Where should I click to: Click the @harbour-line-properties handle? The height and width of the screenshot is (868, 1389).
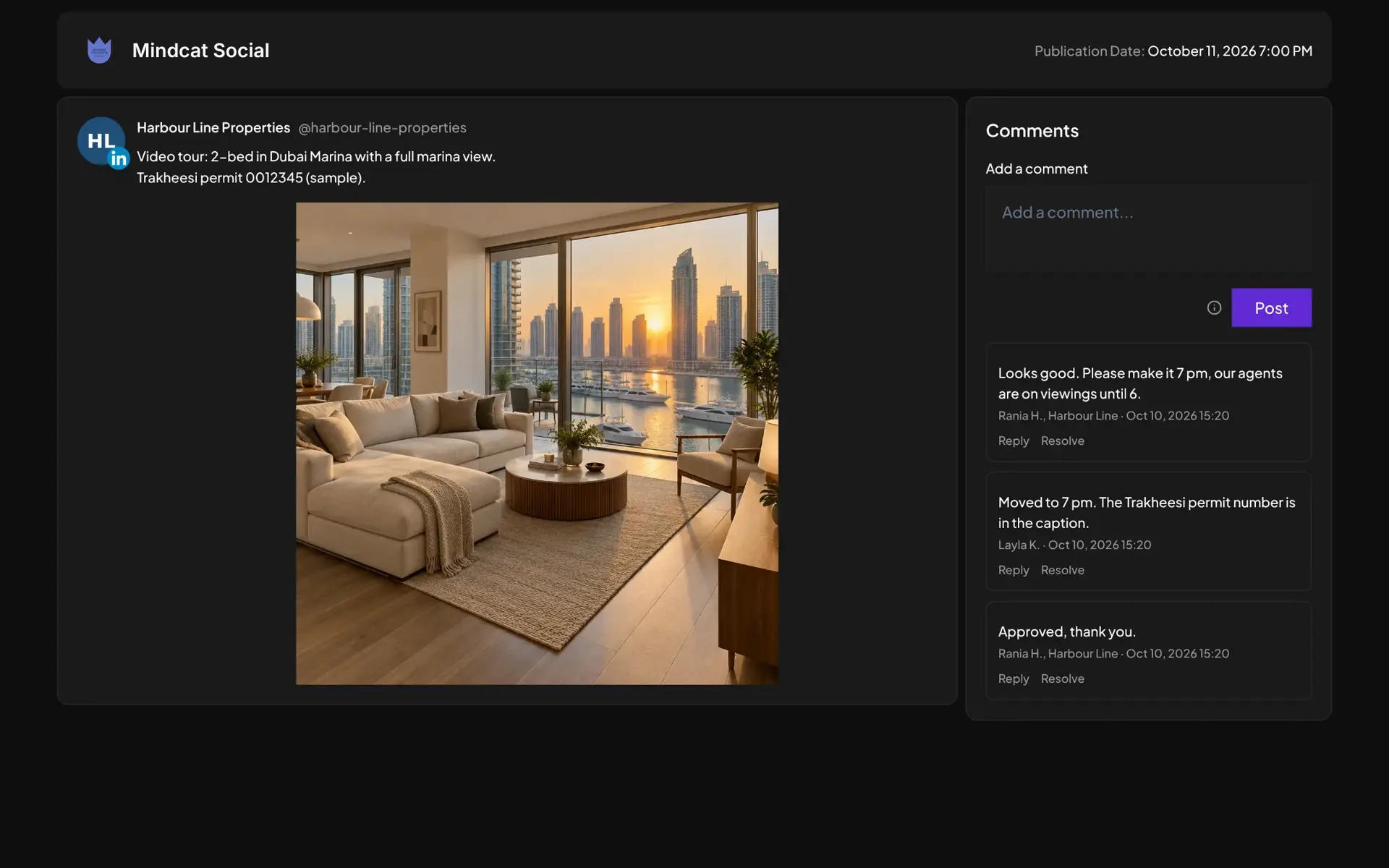[382, 127]
